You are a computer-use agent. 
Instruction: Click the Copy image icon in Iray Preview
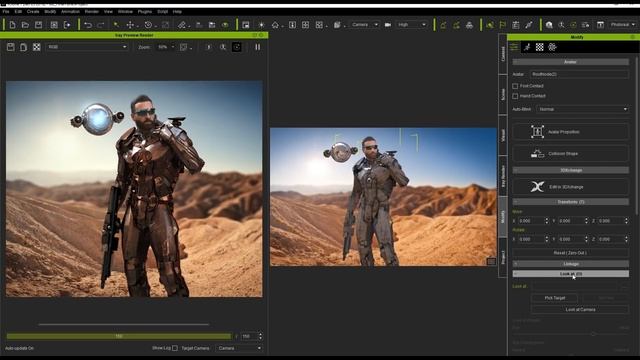[24, 47]
